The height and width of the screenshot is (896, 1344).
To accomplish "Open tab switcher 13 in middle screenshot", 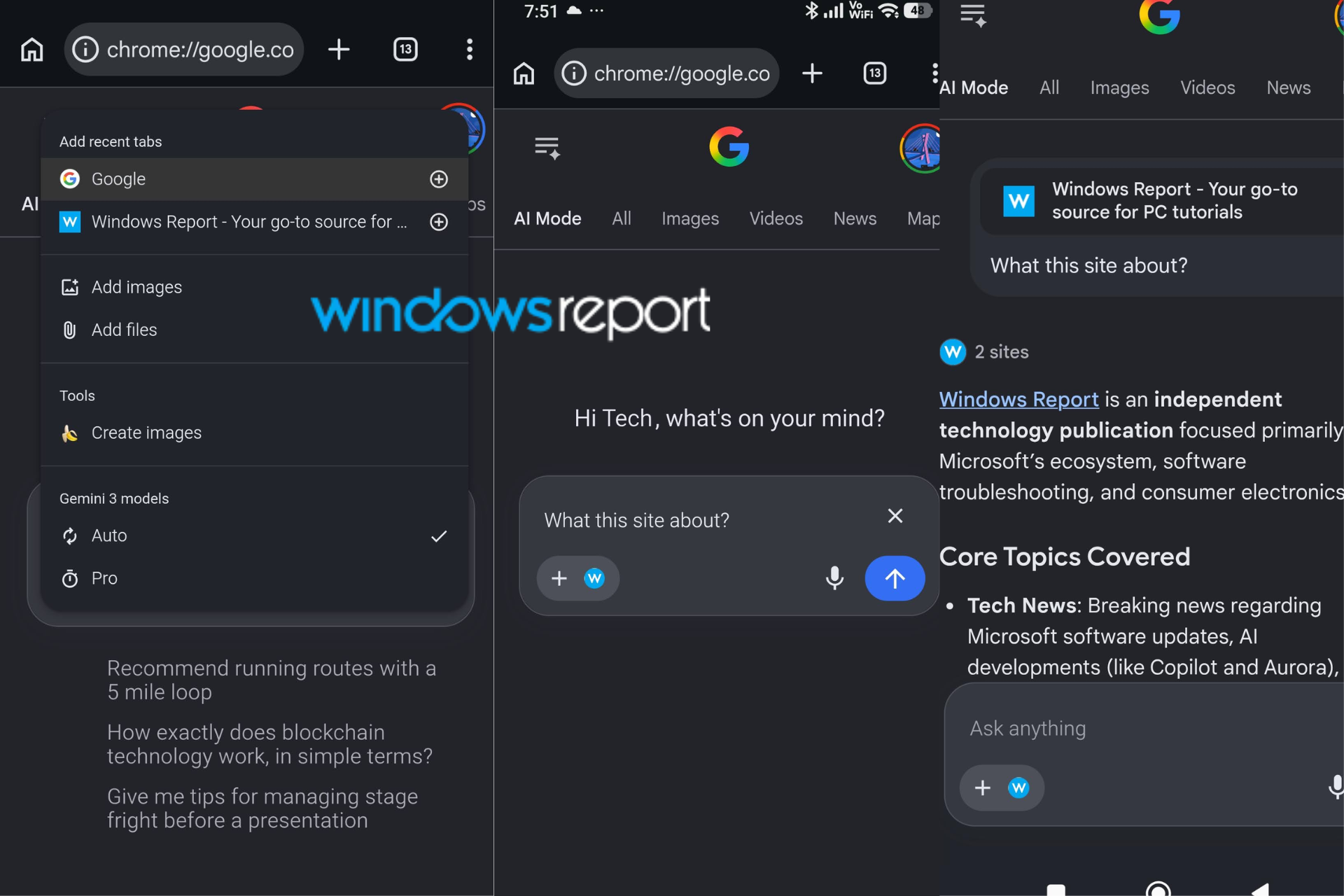I will tap(875, 73).
